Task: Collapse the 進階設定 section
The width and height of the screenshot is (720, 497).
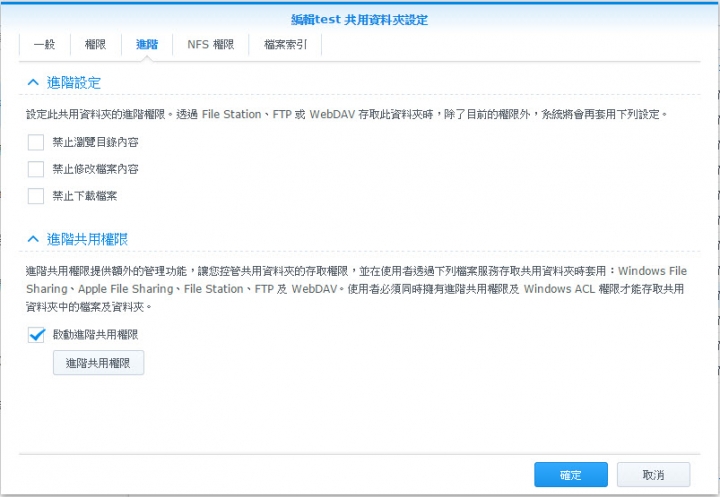Action: (33, 83)
